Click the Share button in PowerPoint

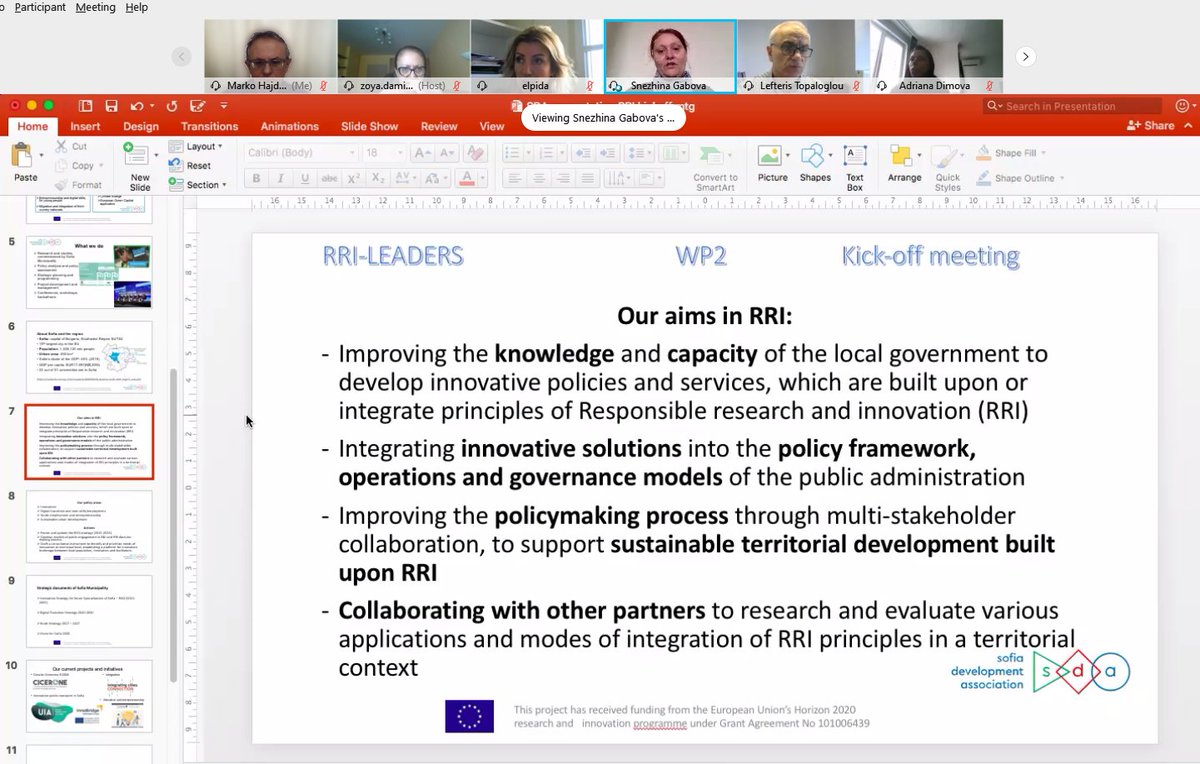point(1151,125)
